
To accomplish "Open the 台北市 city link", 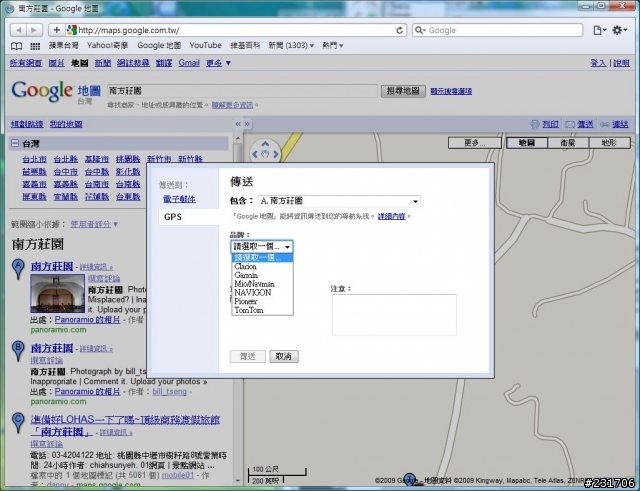I will pyautogui.click(x=34, y=159).
